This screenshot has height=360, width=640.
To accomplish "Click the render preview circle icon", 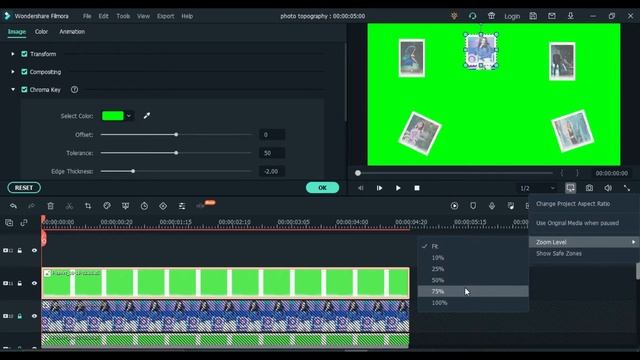I will pos(454,206).
